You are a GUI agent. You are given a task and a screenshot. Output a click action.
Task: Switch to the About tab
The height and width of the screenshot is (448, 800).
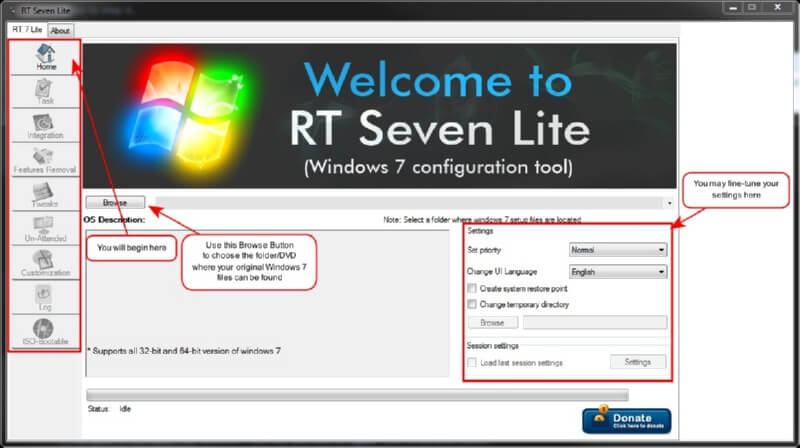[x=60, y=31]
